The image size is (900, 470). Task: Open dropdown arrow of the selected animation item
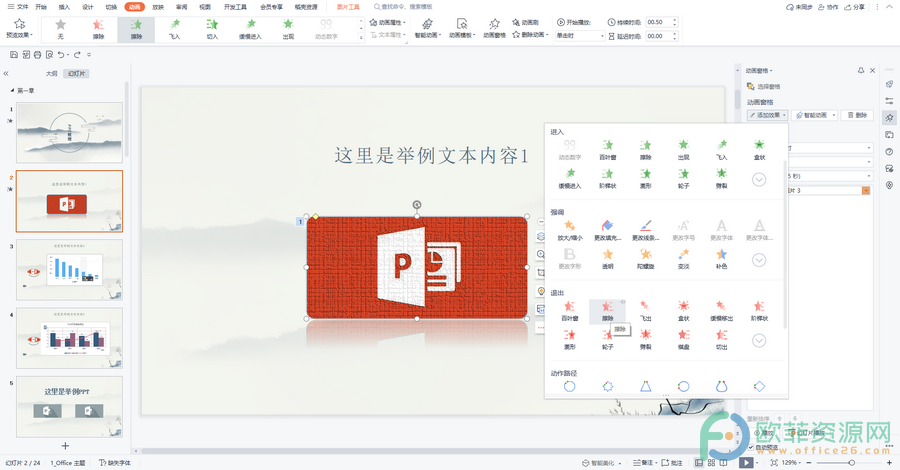coord(866,190)
